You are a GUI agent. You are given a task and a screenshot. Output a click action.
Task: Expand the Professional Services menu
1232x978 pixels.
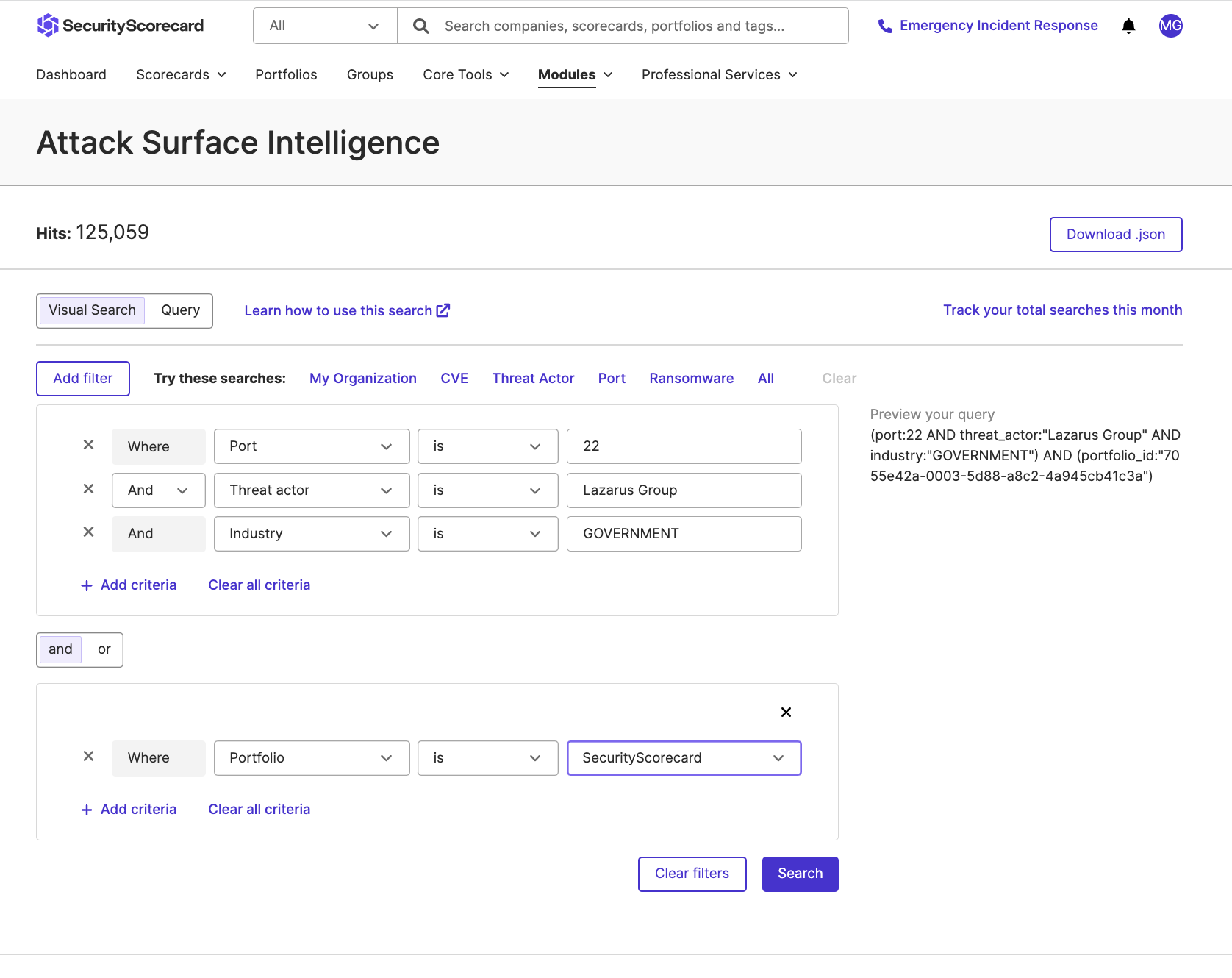(719, 75)
